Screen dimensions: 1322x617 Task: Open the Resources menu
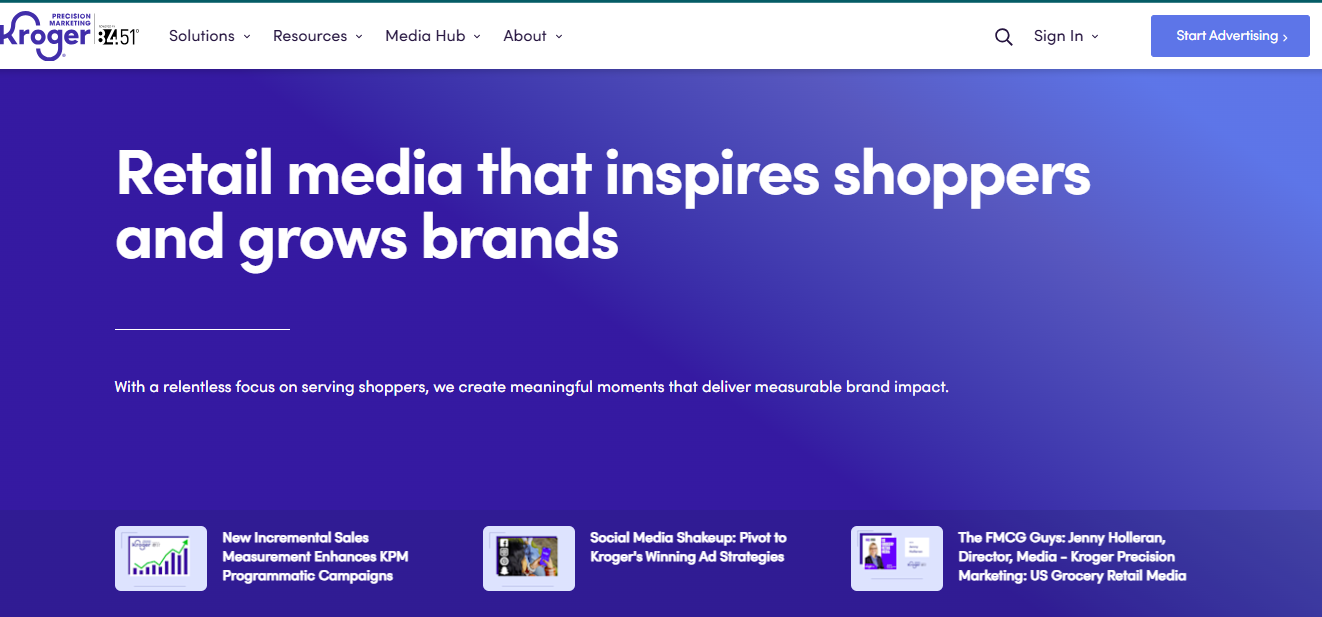310,36
